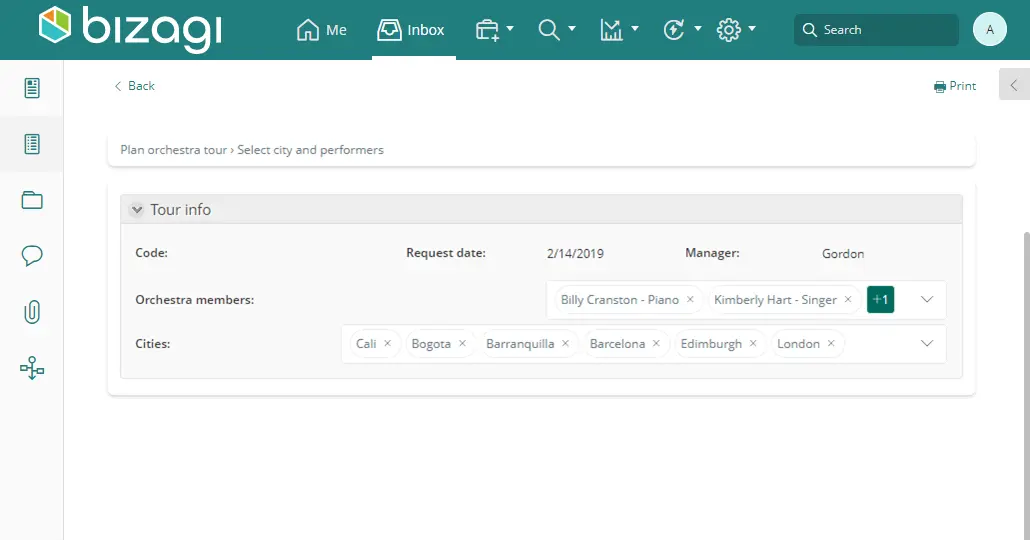Remove the London city tag

click(x=831, y=343)
